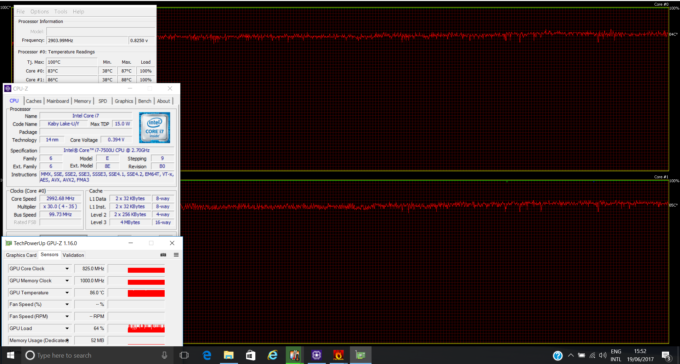This screenshot has height=364, width=680.
Task: Click the Cortana microphone icon
Action: (x=164, y=355)
